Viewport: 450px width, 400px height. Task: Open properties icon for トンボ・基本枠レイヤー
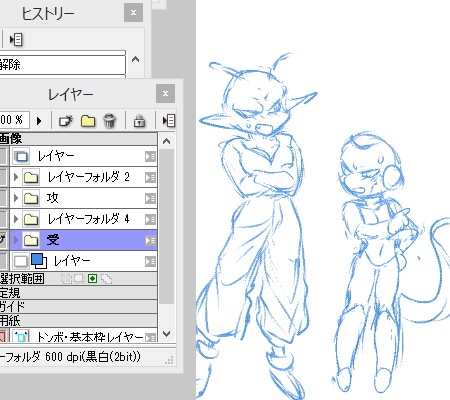coord(150,337)
